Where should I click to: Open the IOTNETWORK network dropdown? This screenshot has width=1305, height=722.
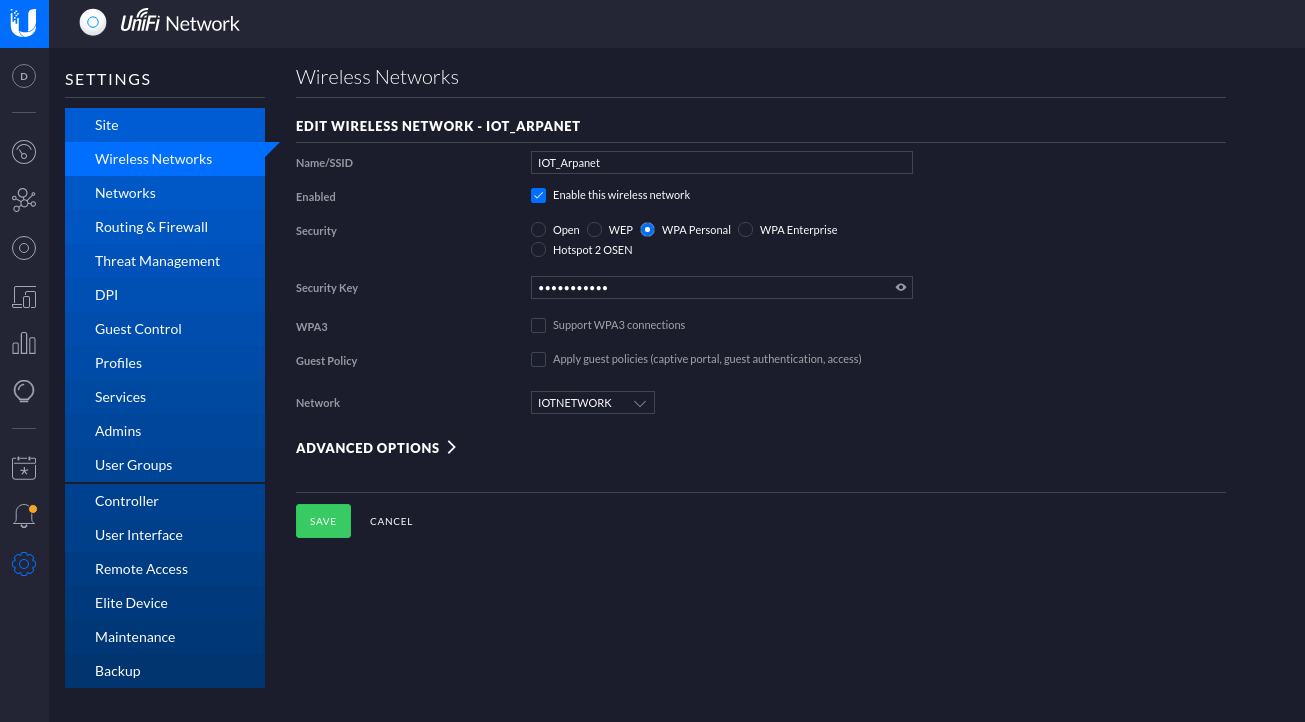click(x=592, y=402)
